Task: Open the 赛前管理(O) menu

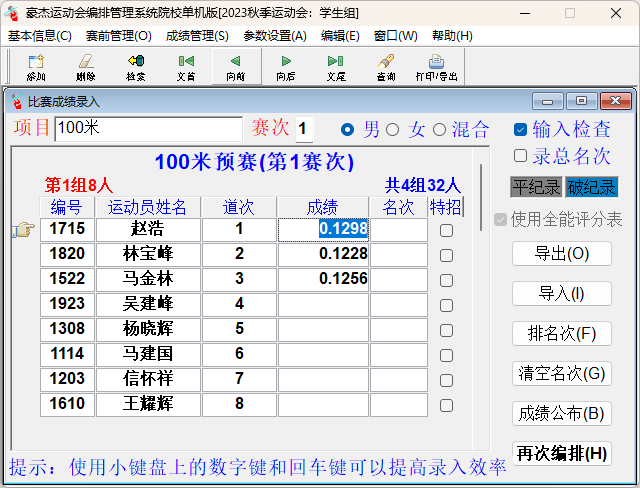Action: point(119,36)
